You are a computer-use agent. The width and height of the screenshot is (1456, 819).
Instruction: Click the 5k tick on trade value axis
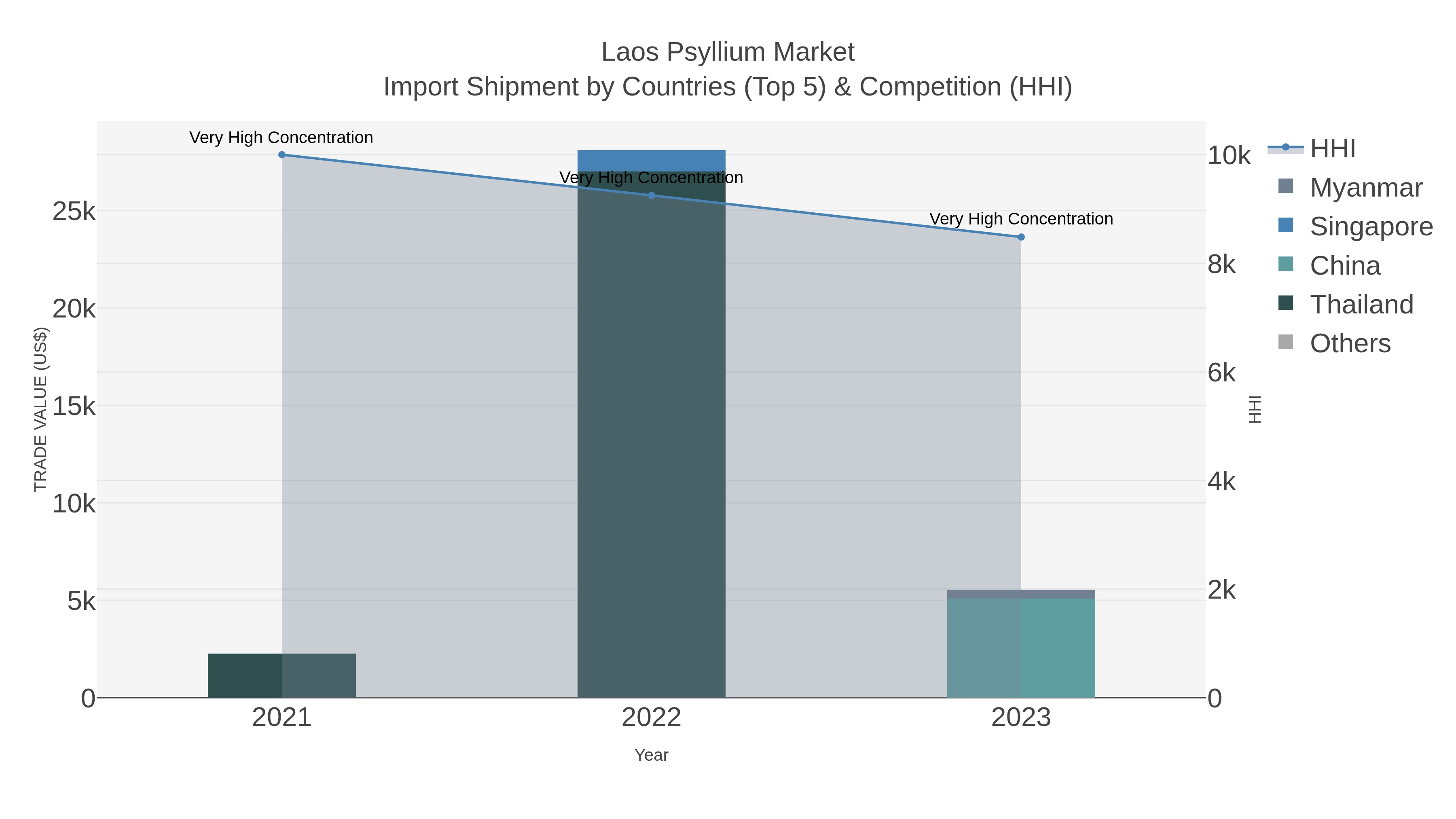click(x=82, y=601)
